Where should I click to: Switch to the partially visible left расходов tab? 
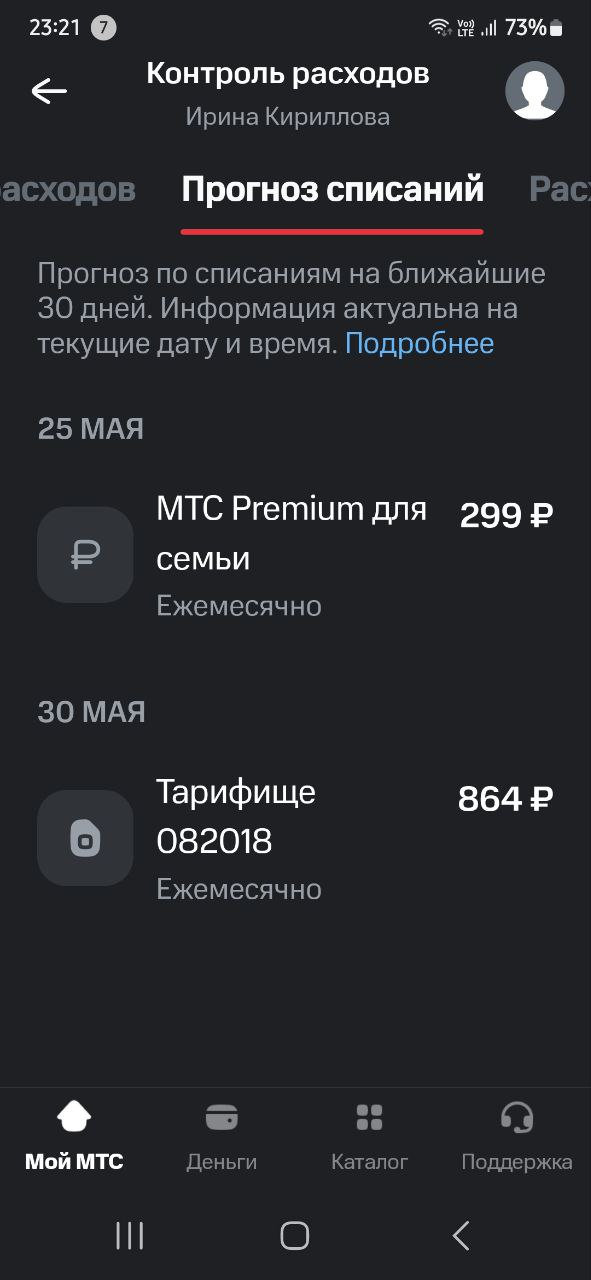pos(67,189)
